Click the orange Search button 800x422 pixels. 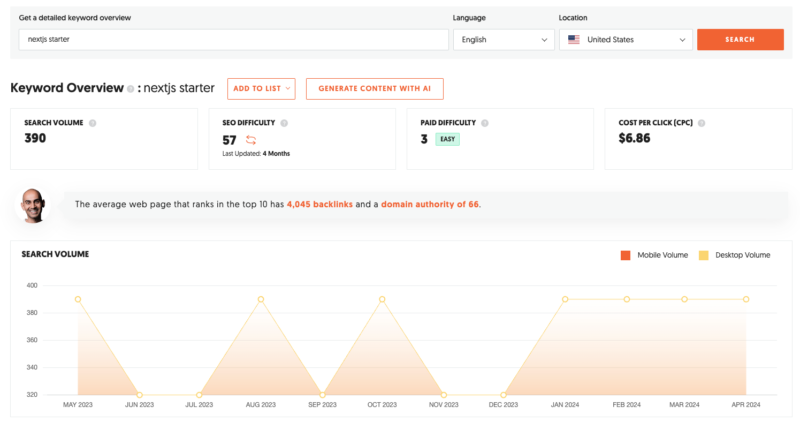tap(740, 39)
